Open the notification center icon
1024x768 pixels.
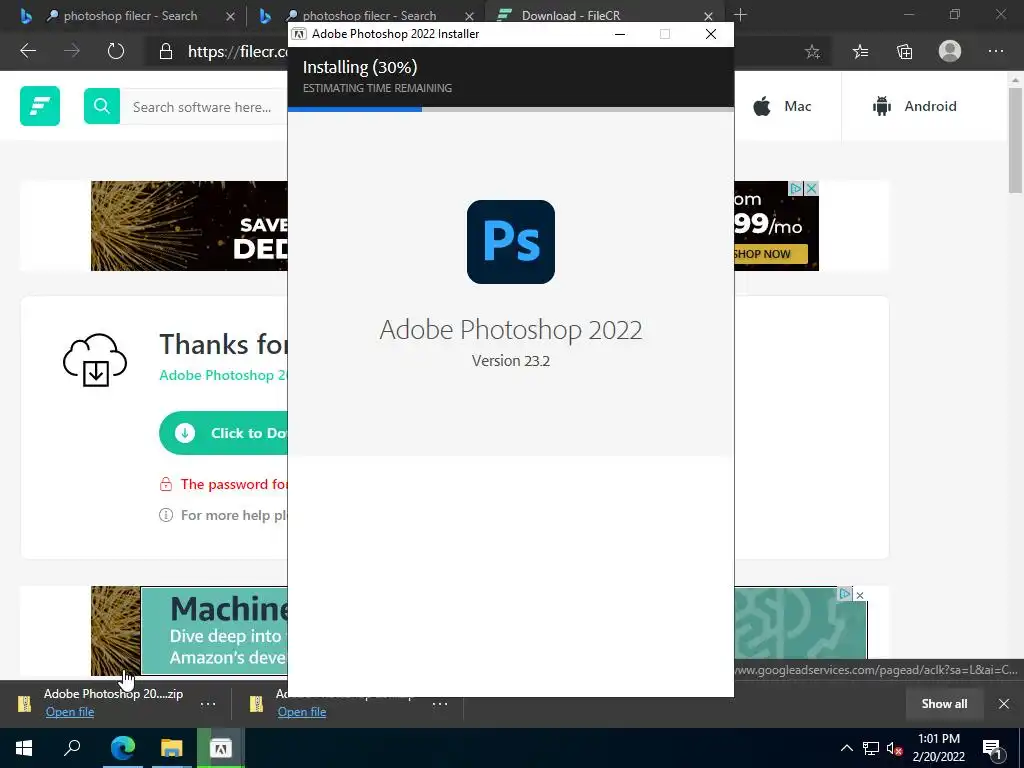tap(992, 748)
